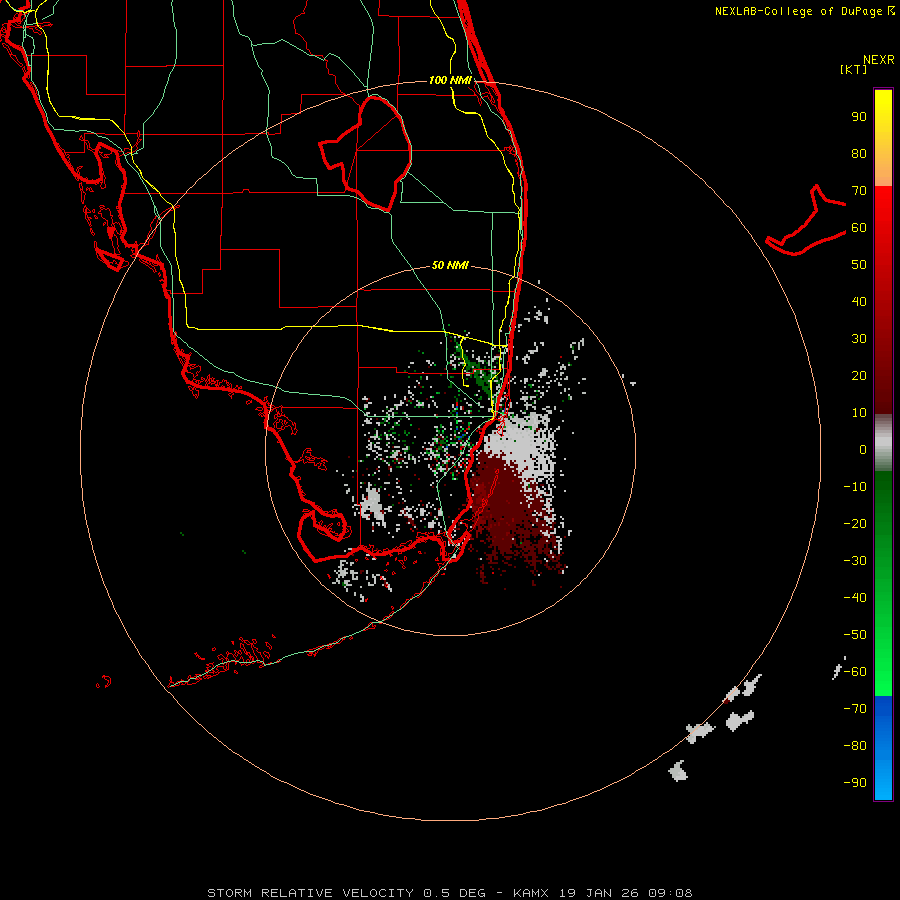Image resolution: width=900 pixels, height=900 pixels.
Task: Click the 100 NMI range ring label
Action: tap(450, 80)
